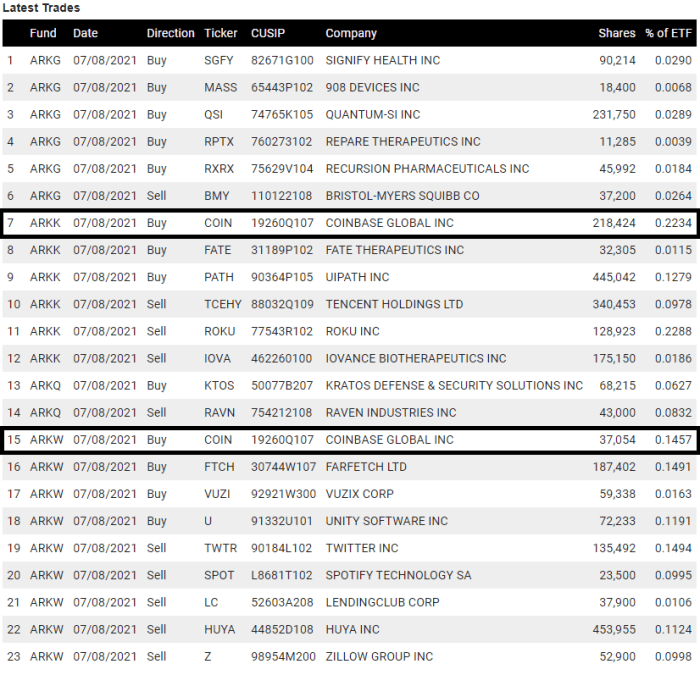Click the % of ETF column header
The image size is (700, 675).
point(668,33)
